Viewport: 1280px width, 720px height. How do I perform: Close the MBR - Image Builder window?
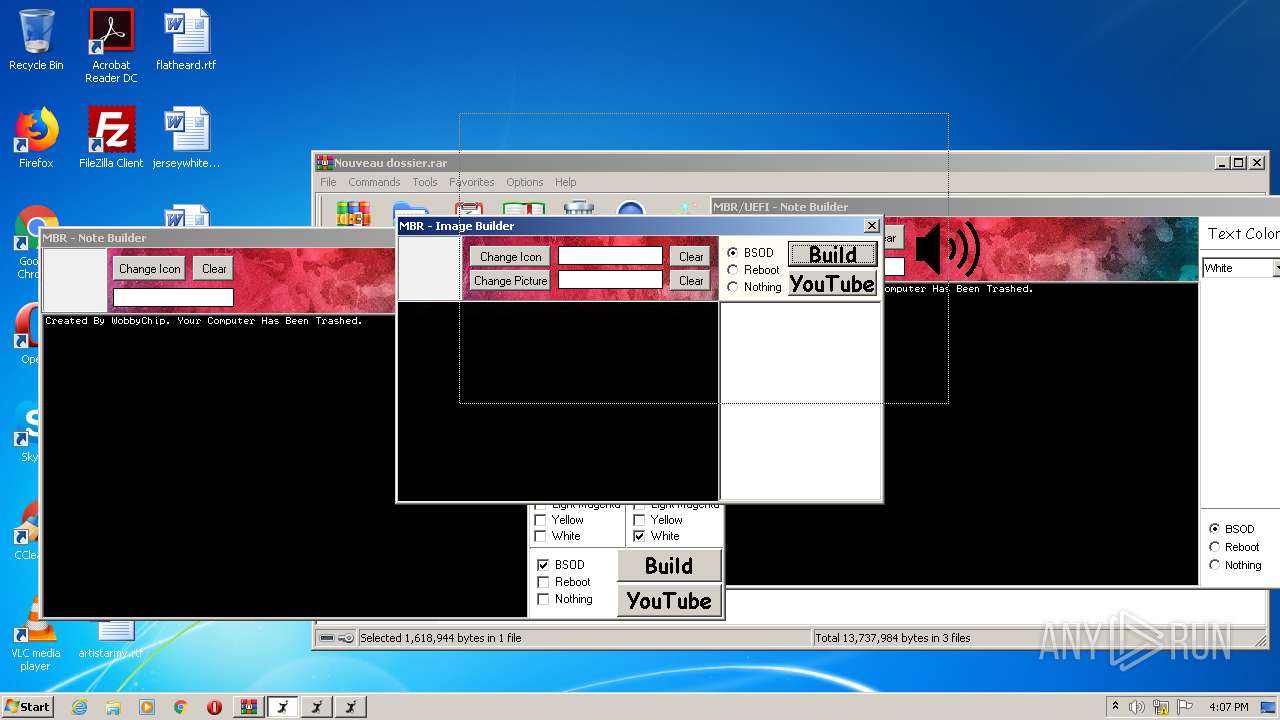871,226
